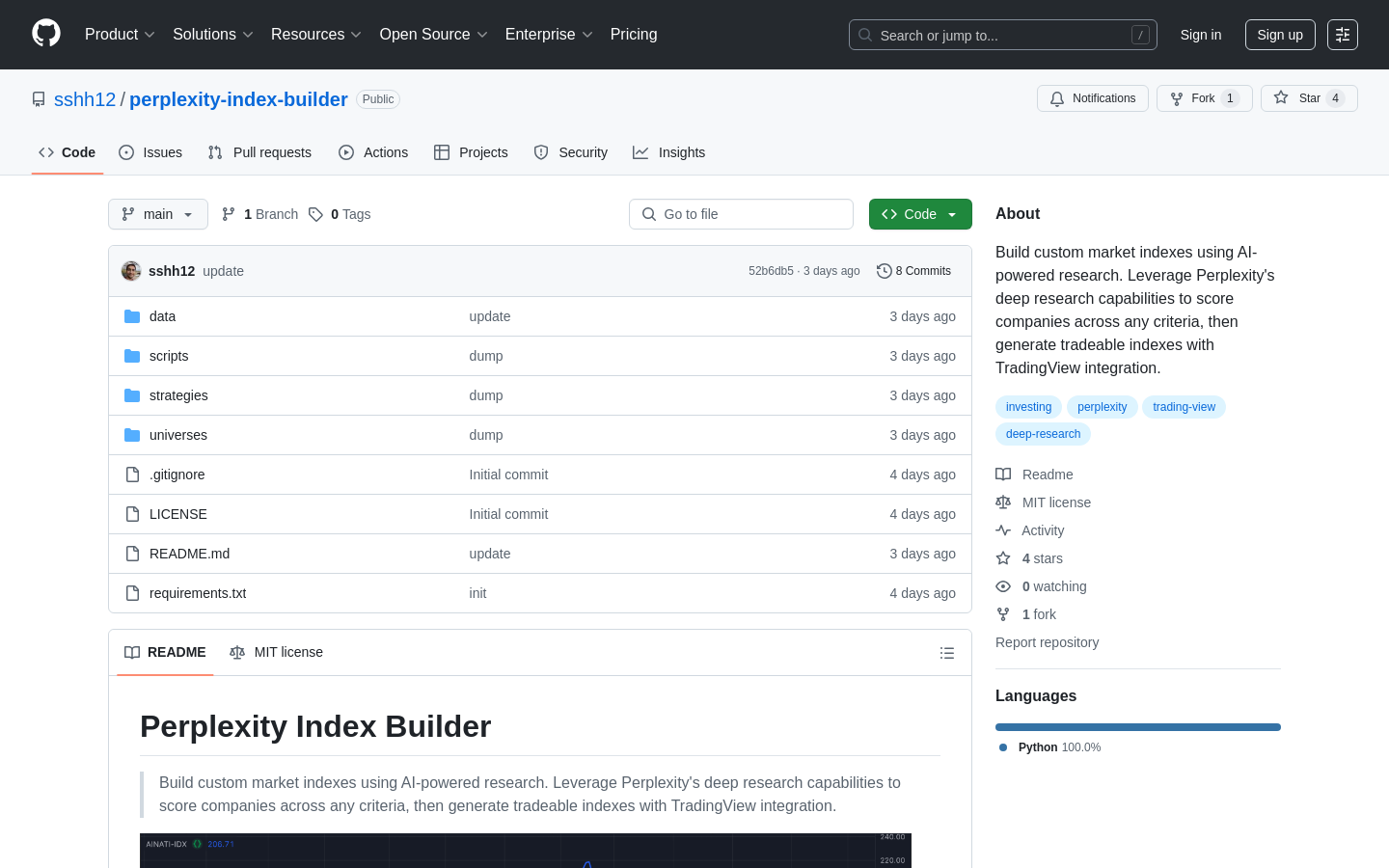Screen dimensions: 1389x868
Task: Click the Report repository link
Action: tap(1047, 642)
